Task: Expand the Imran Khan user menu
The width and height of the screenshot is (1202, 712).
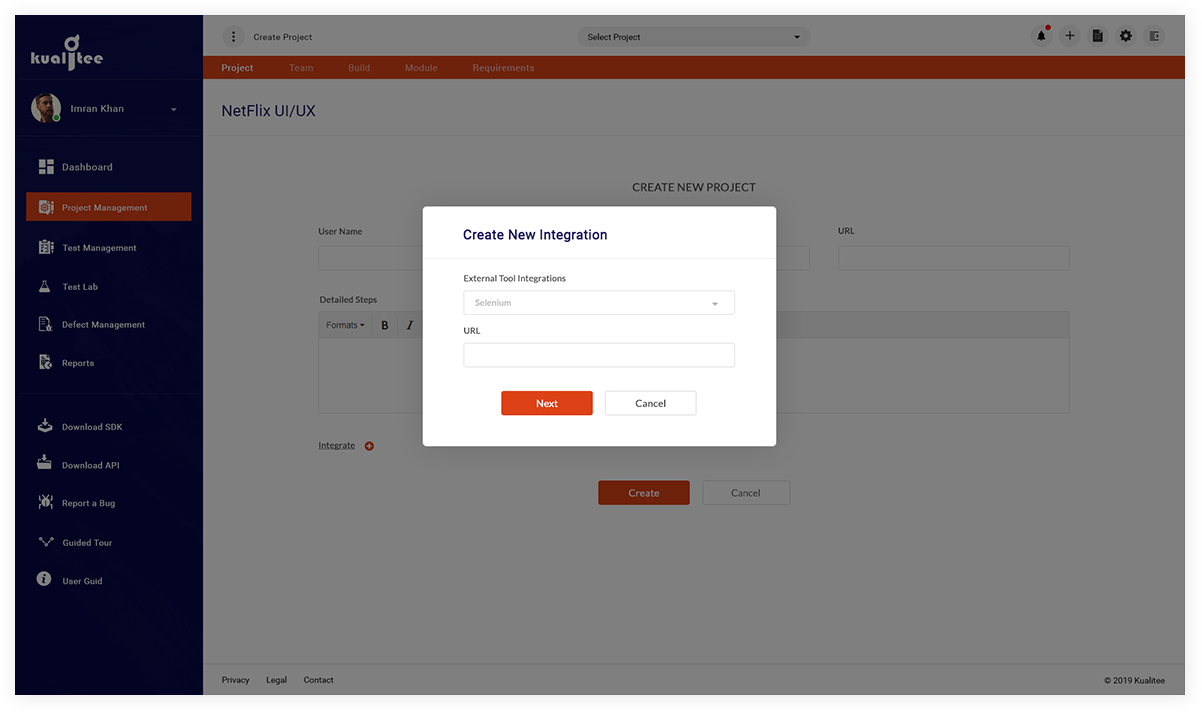Action: (174, 109)
